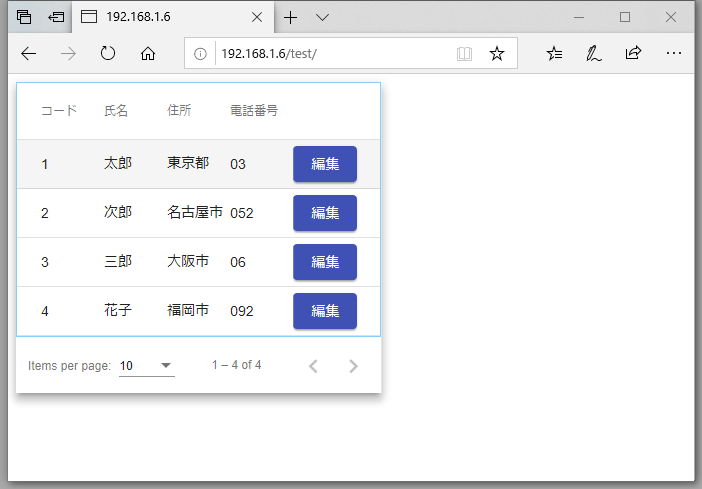Open a new tab with plus button

coord(291,17)
